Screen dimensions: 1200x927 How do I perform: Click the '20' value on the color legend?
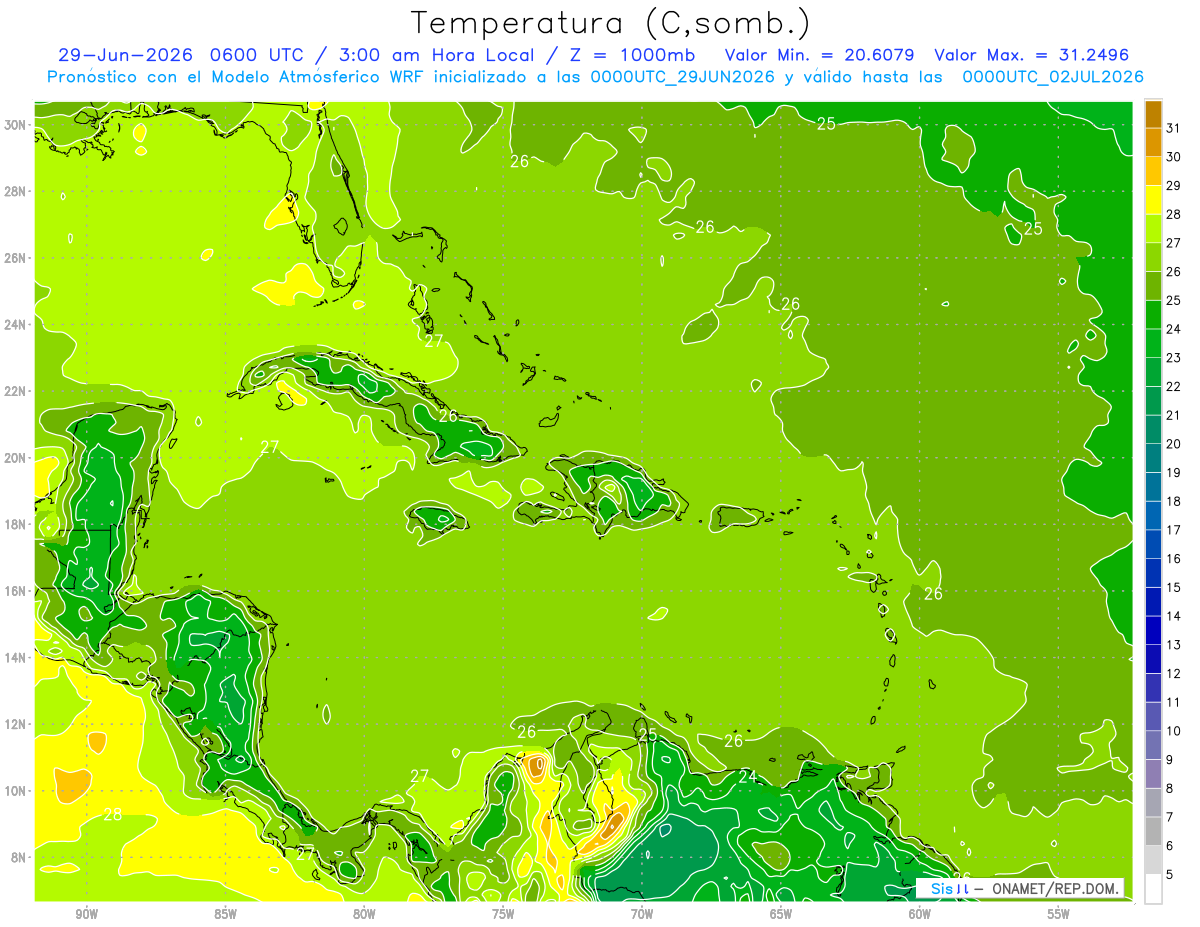tap(1173, 443)
